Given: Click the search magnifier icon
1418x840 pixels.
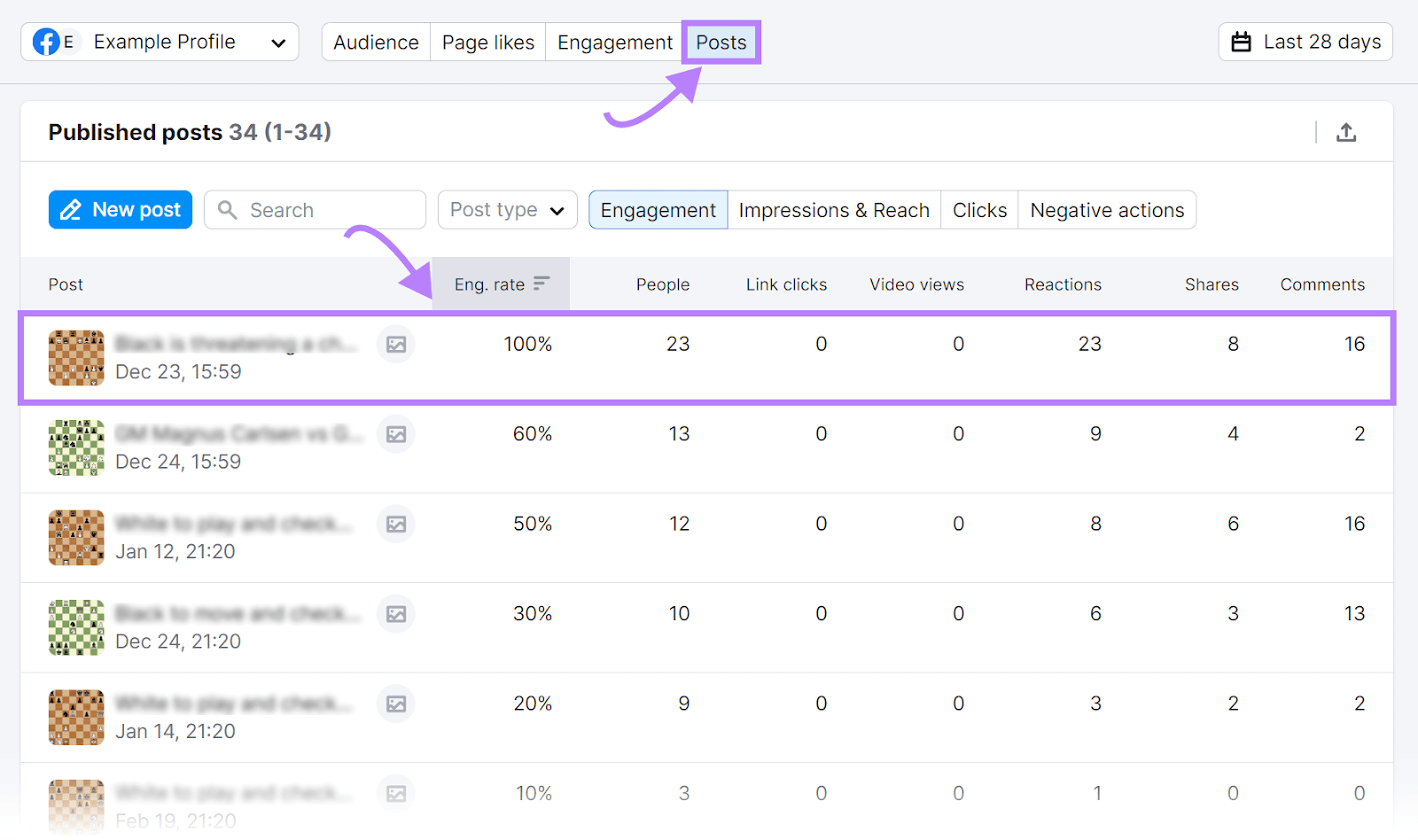Looking at the screenshot, I should click(228, 209).
